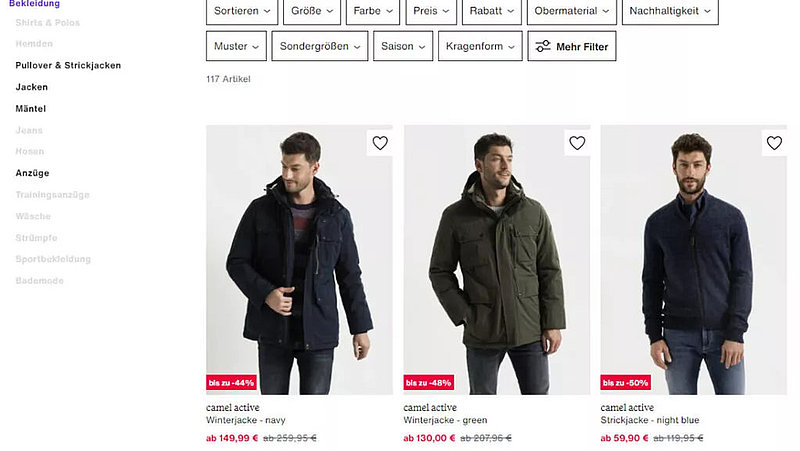Click the Mehr Filter button

click(572, 46)
